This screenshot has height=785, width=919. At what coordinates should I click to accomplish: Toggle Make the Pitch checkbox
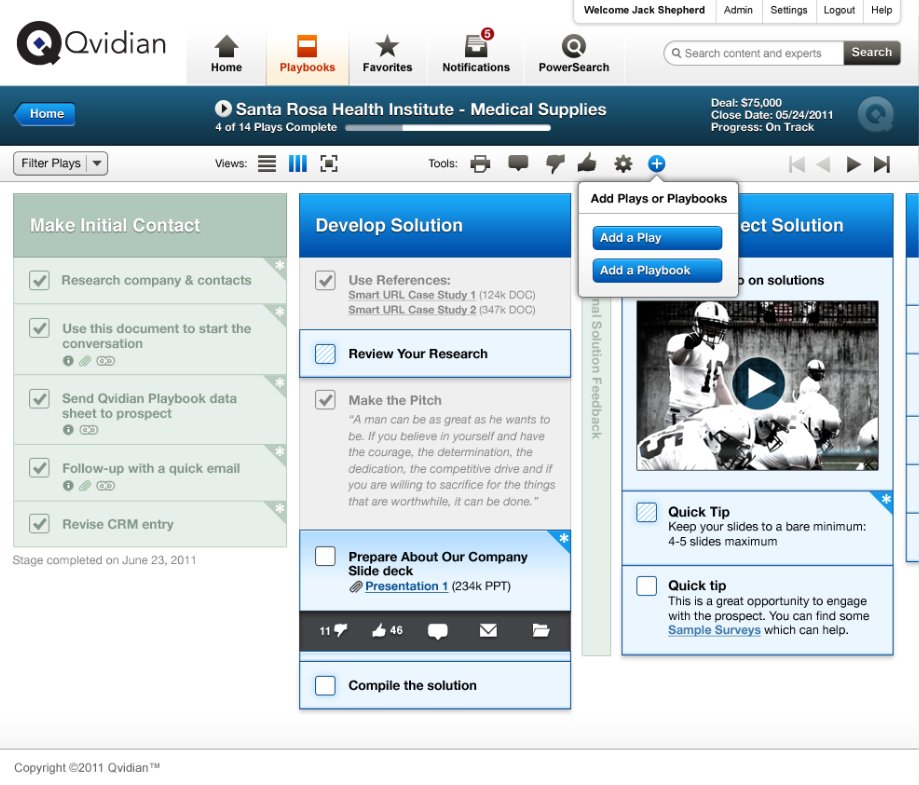tap(325, 400)
